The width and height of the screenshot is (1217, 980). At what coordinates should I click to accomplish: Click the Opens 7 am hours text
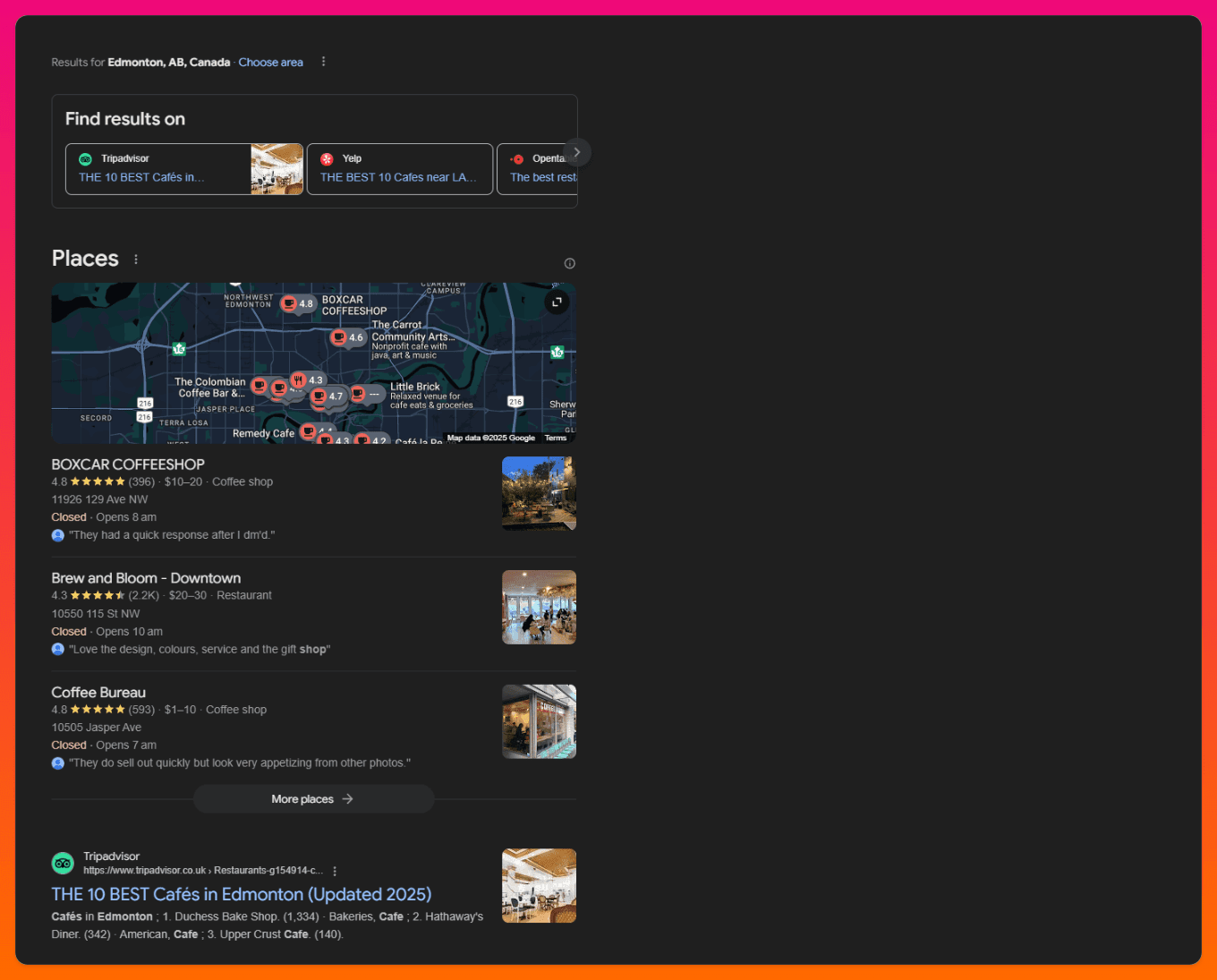(x=126, y=746)
